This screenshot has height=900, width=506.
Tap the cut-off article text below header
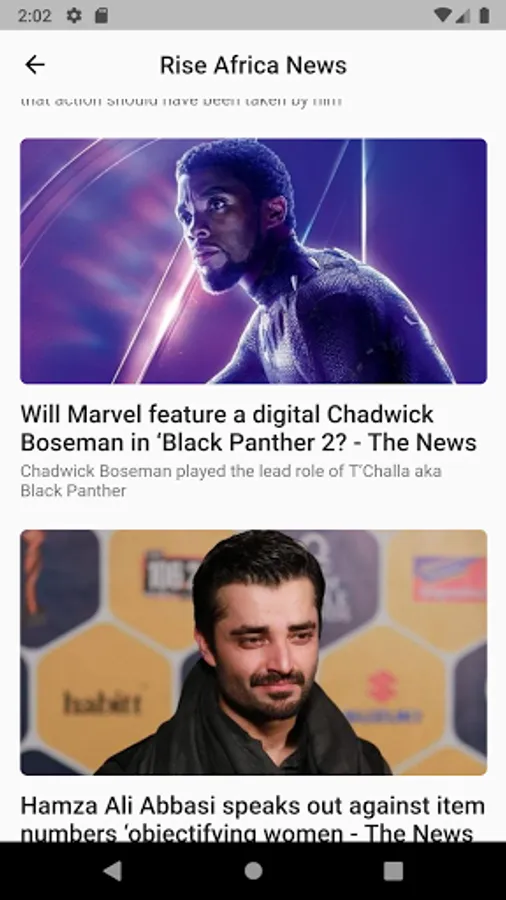[181, 101]
